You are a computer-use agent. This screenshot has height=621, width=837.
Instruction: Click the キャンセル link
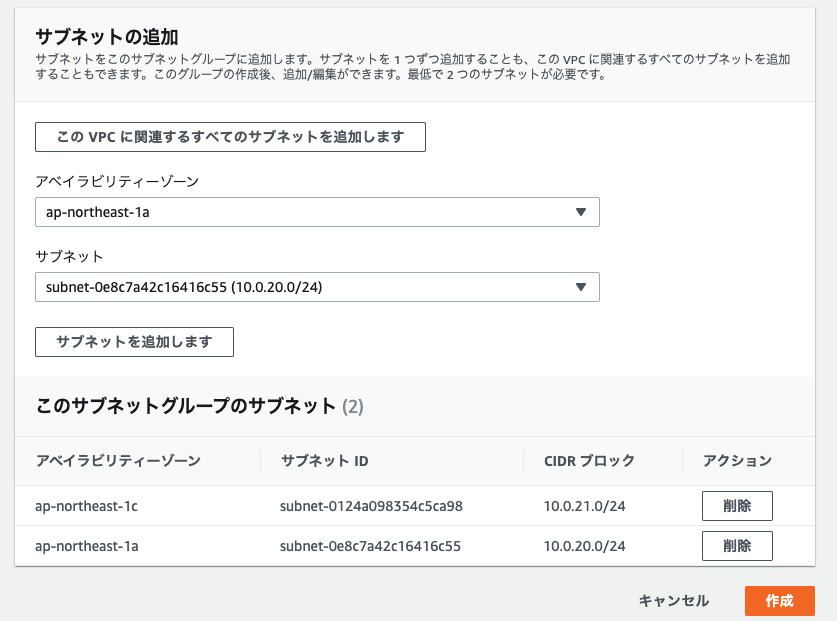click(674, 601)
